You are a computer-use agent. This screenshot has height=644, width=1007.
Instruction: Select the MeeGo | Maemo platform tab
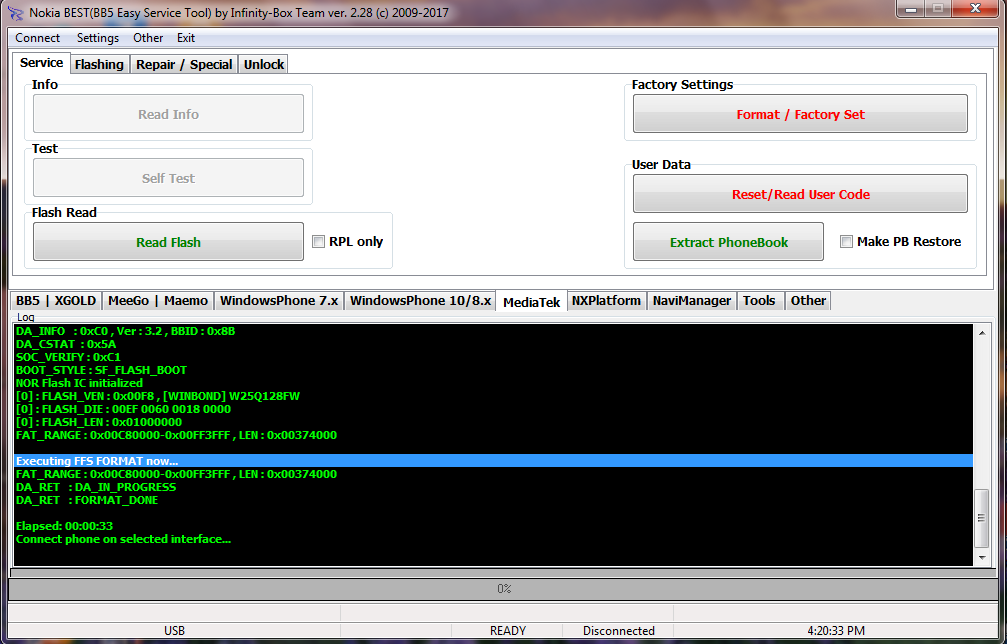click(158, 300)
